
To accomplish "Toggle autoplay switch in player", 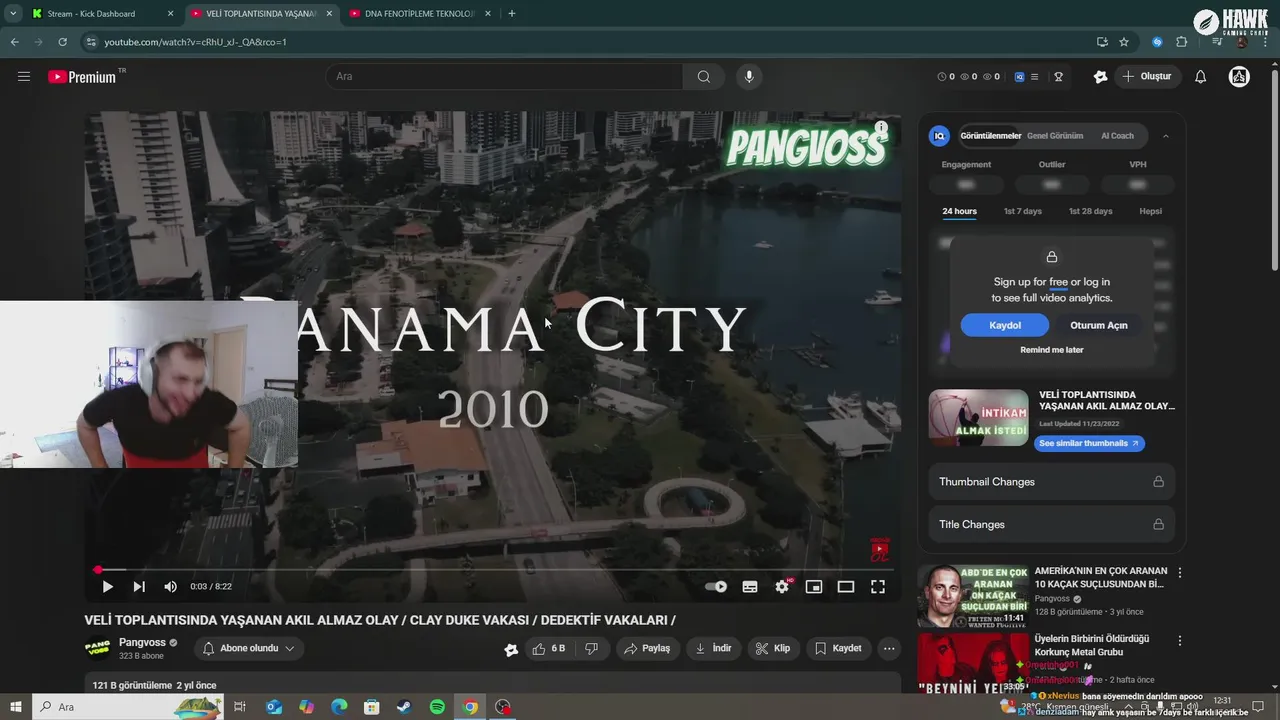I will [x=716, y=587].
